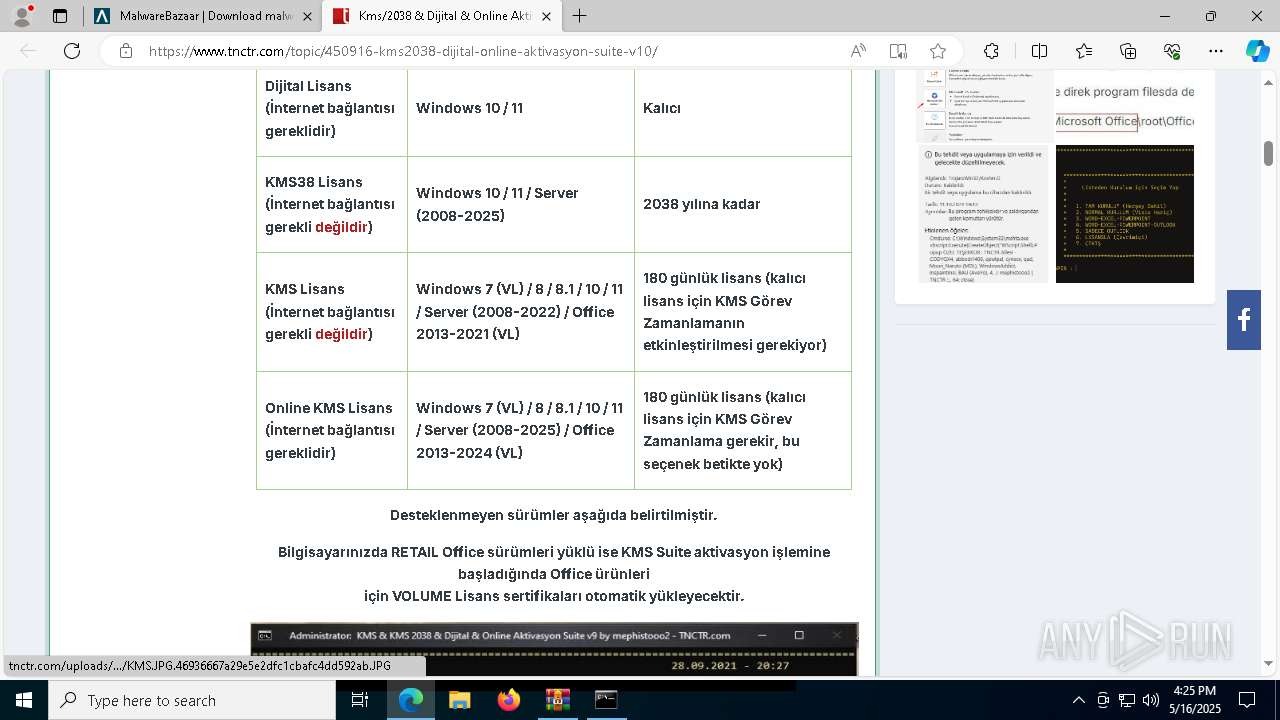Open File Explorer from the taskbar

coord(459,700)
